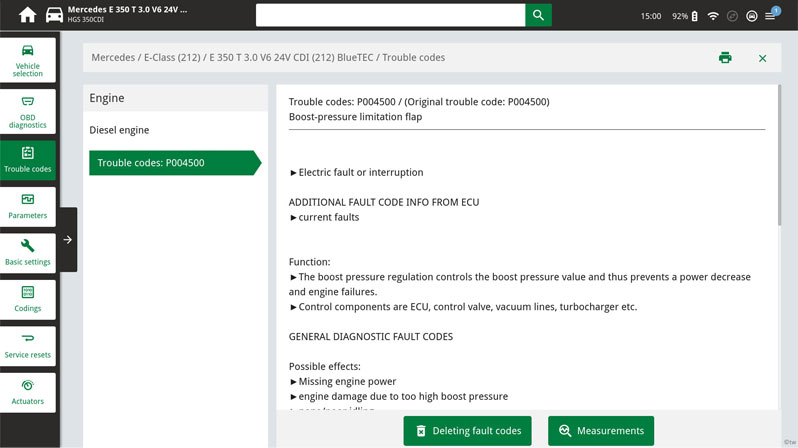
Task: Click the Wi-Fi status icon
Action: [712, 16]
